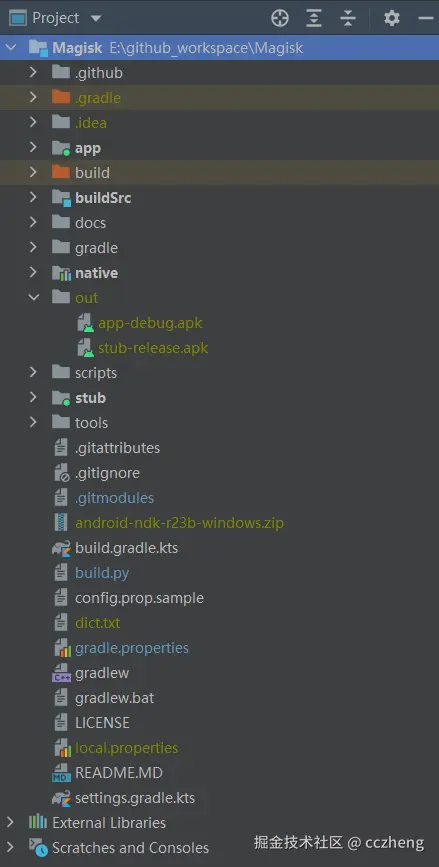Click the External Libraries icon
Viewport: 439px width, 867px height.
38,822
